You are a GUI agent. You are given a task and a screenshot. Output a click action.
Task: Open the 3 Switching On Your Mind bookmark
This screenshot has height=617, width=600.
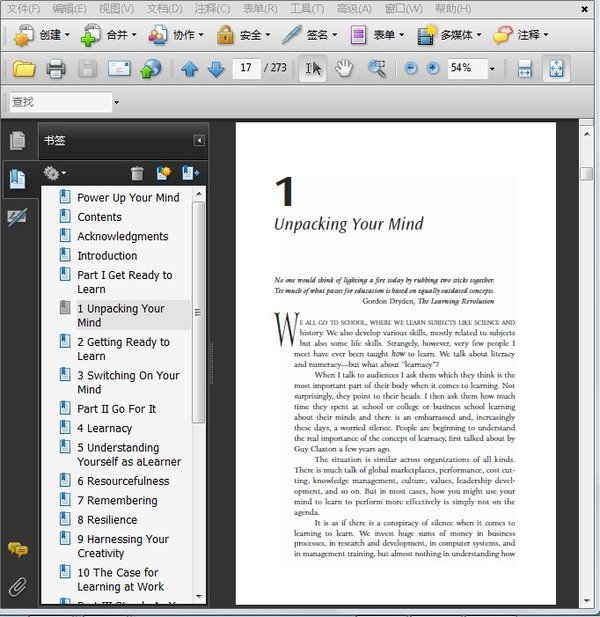pyautogui.click(x=128, y=382)
